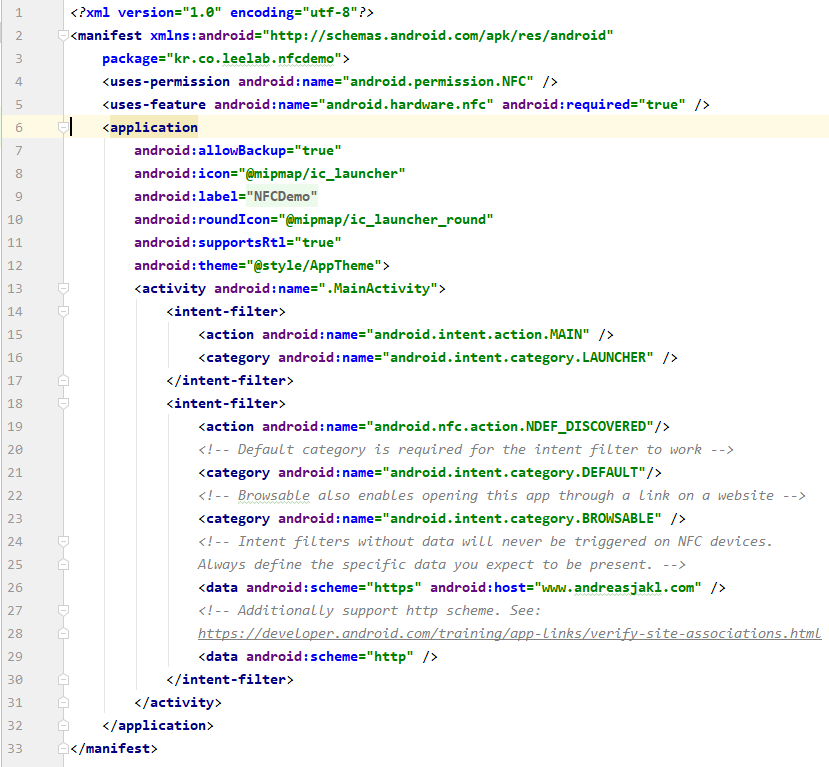This screenshot has width=829, height=767.
Task: Fold the first intent-filter block on line 14
Action: (63, 312)
